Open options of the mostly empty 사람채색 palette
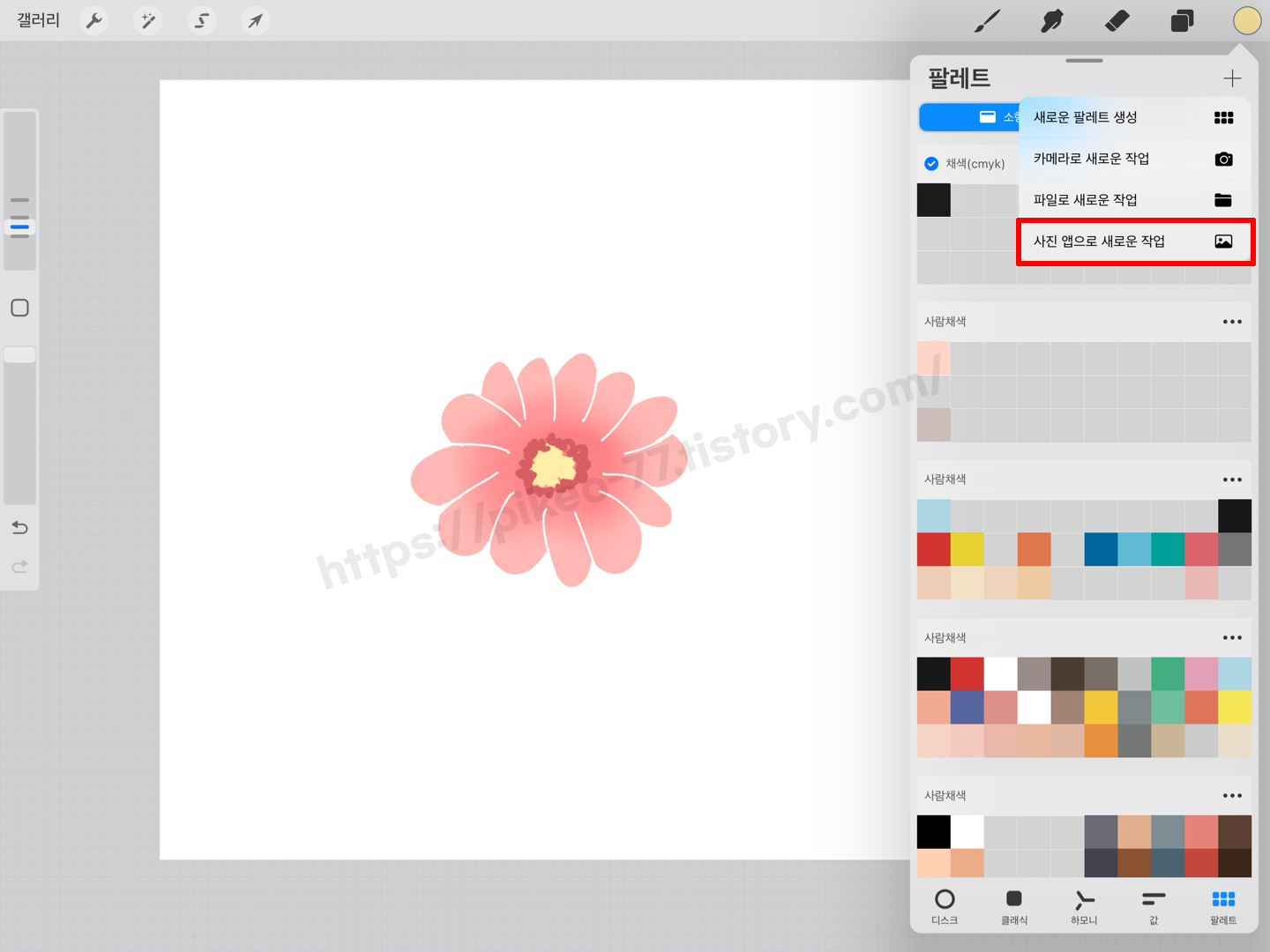The width and height of the screenshot is (1270, 952). 1232,322
